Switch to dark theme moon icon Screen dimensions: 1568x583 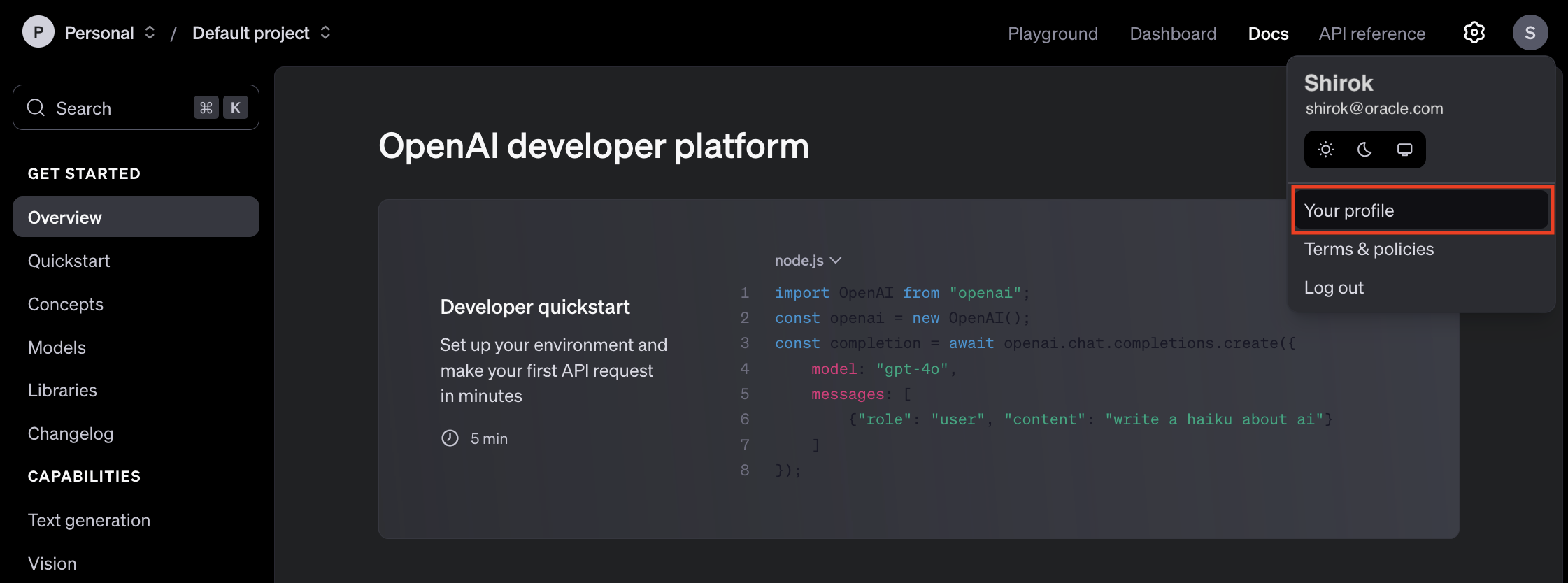pyautogui.click(x=1364, y=150)
